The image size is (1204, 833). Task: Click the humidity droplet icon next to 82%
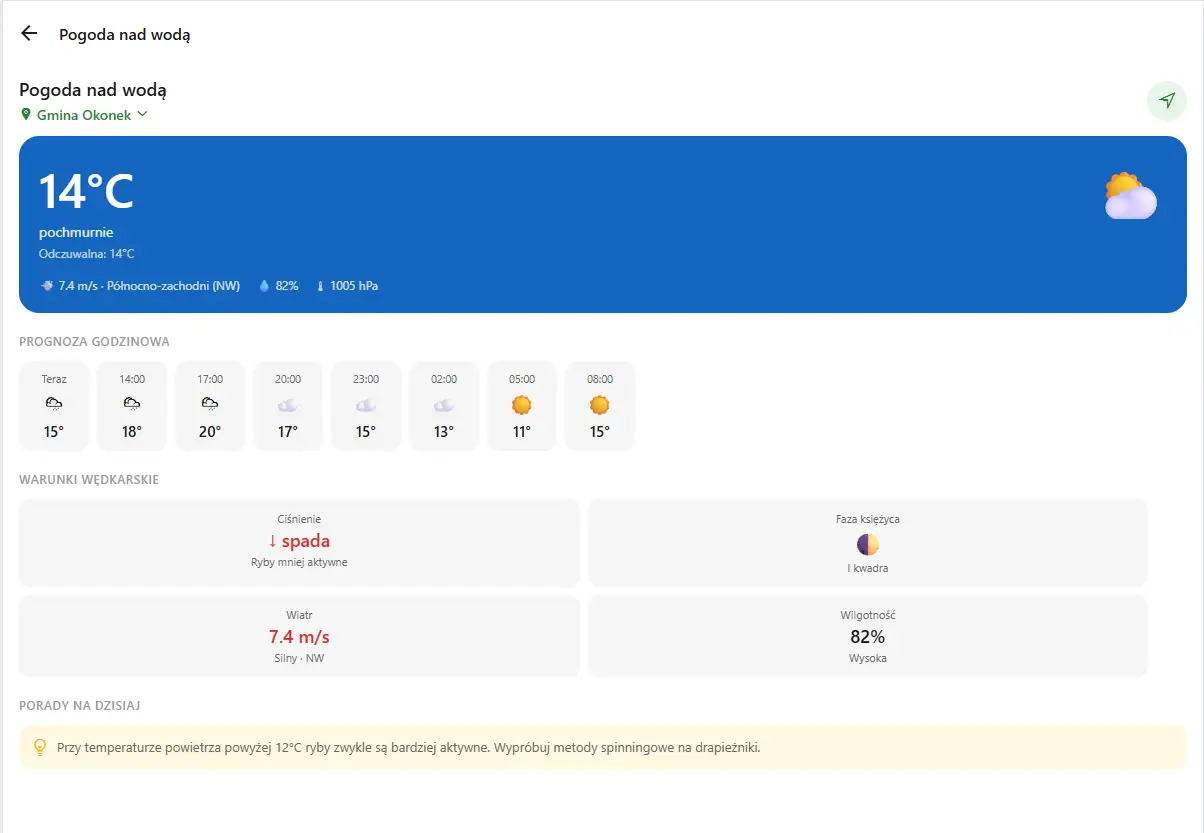click(x=265, y=286)
